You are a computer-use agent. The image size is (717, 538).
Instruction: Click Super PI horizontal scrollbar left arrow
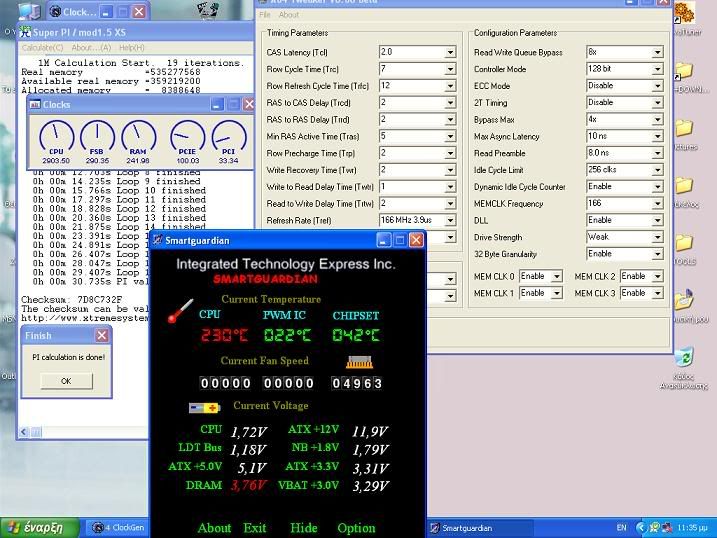coord(24,431)
